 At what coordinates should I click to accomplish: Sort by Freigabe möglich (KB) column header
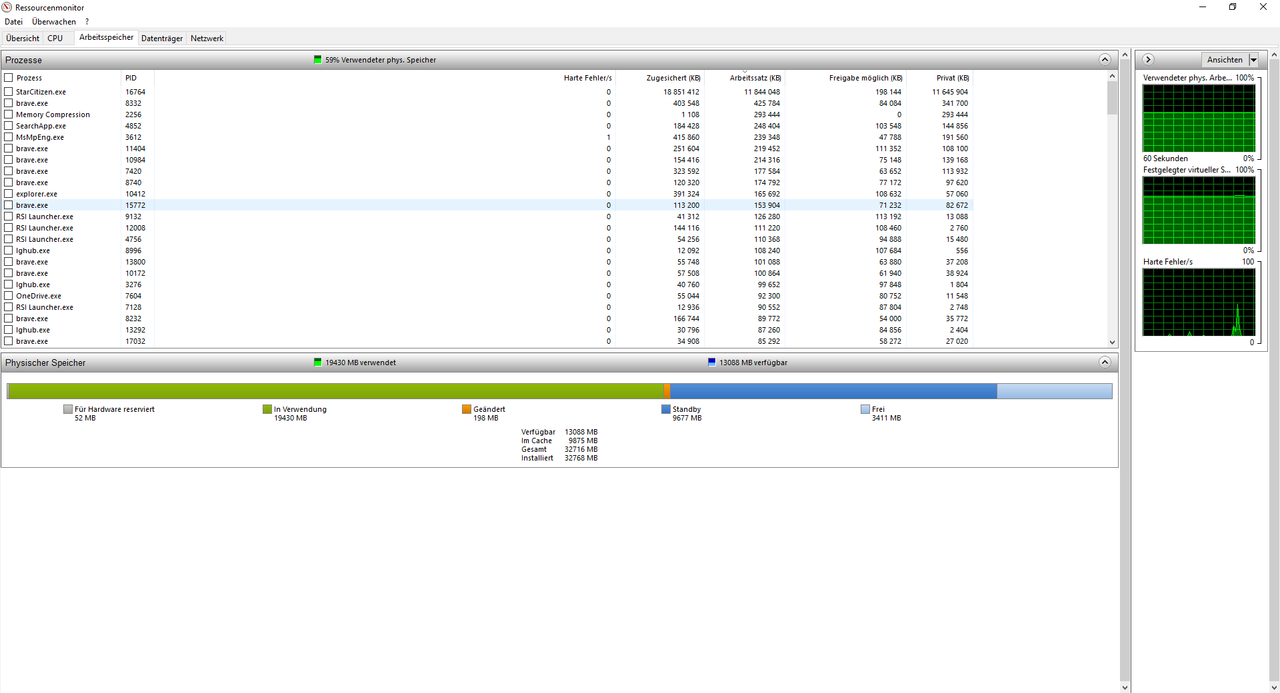tap(866, 78)
